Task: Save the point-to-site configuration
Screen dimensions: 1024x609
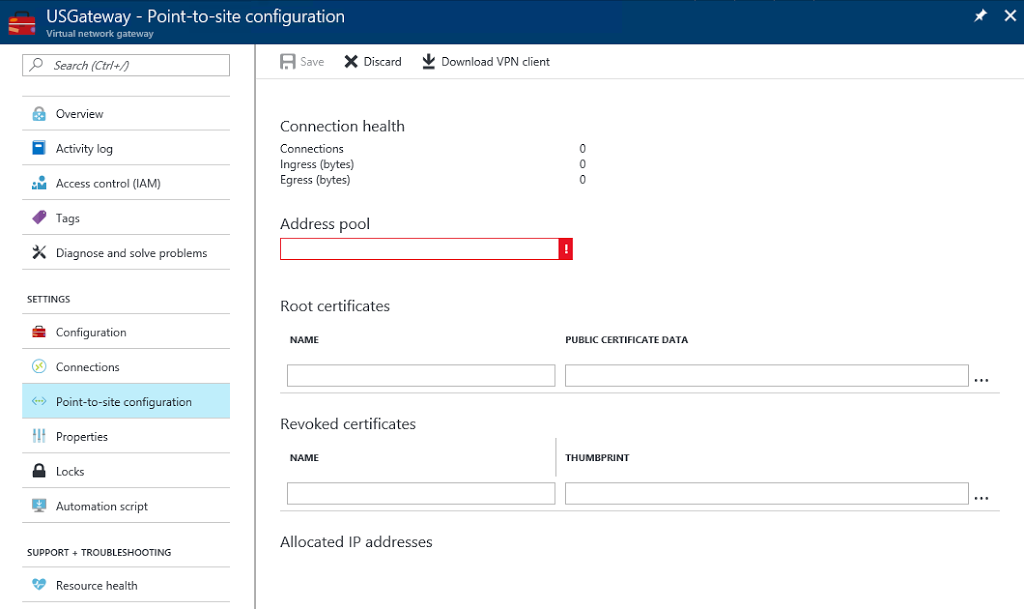Action: click(302, 61)
